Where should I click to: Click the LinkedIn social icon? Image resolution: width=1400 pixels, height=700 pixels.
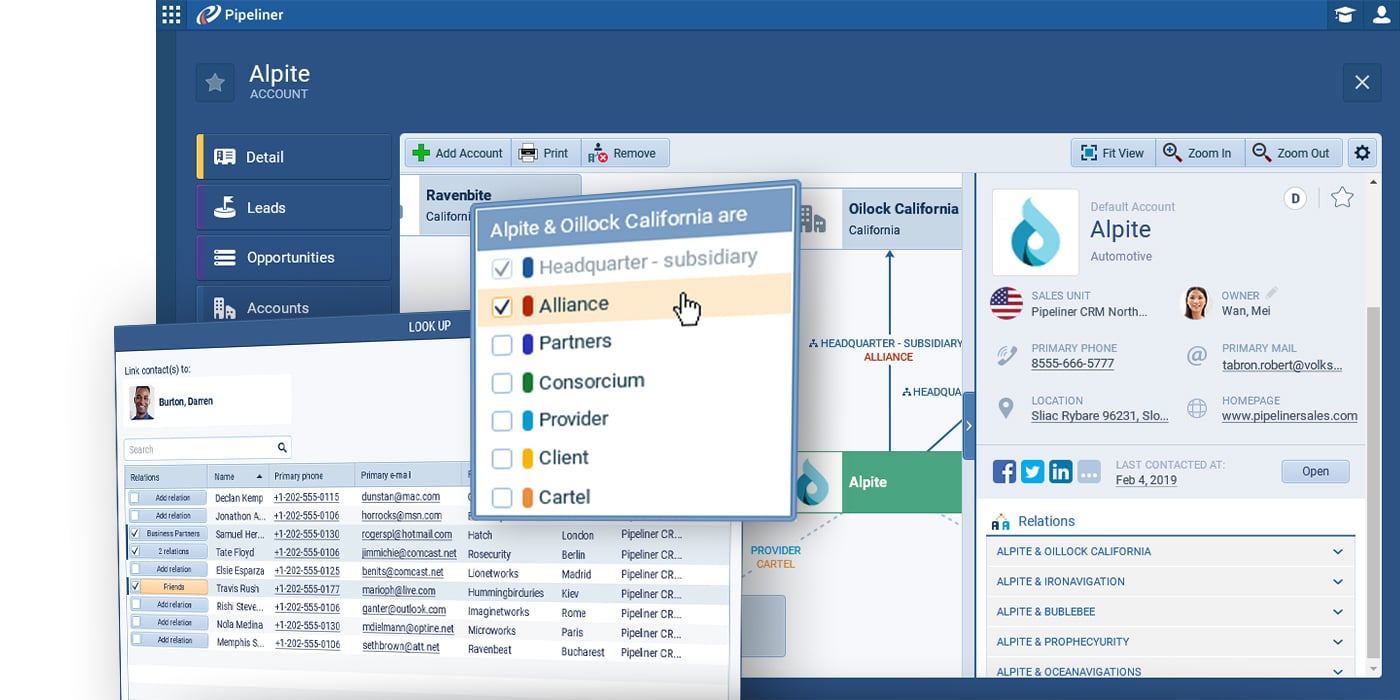tap(1060, 472)
